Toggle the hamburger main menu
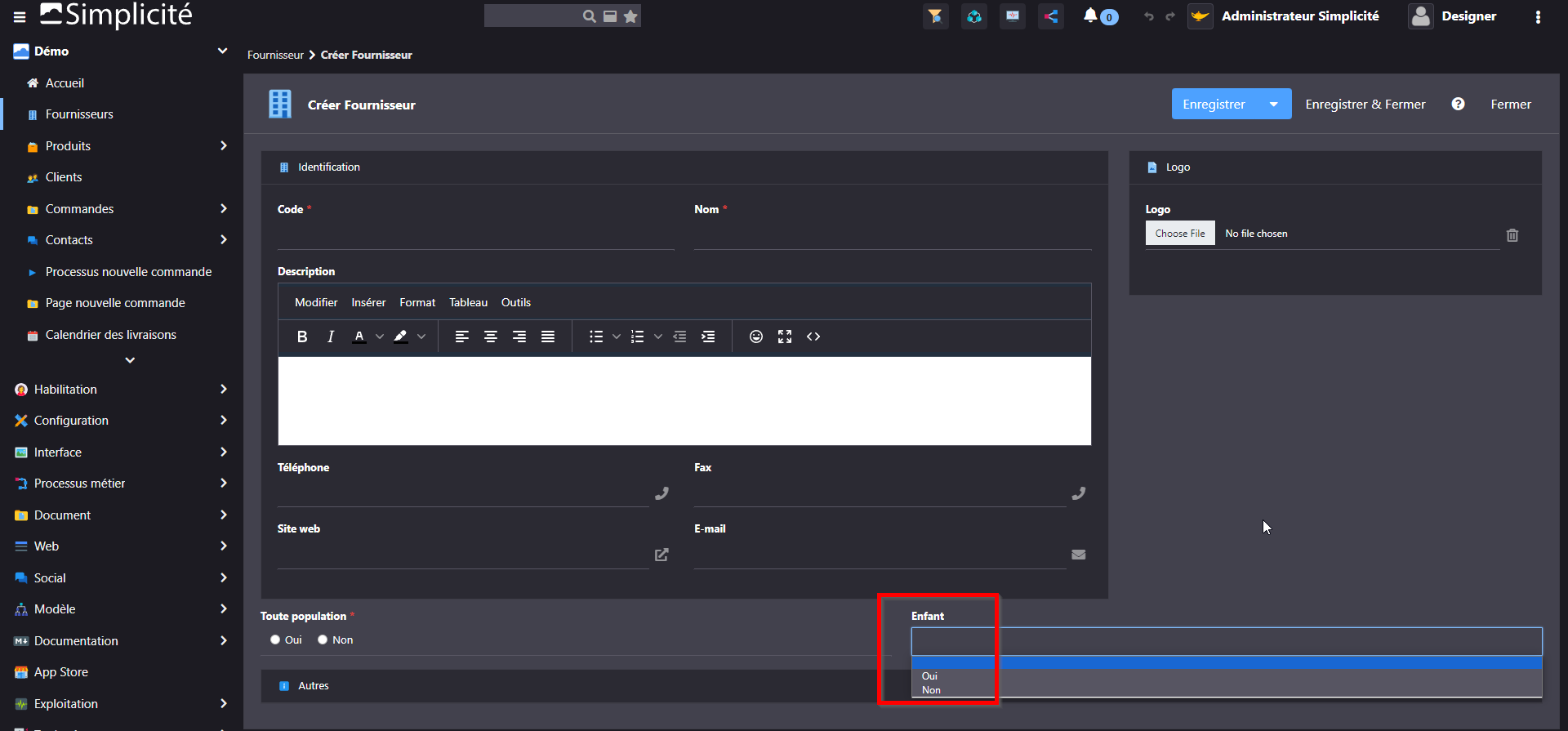Viewport: 1568px width, 731px height. click(x=19, y=16)
